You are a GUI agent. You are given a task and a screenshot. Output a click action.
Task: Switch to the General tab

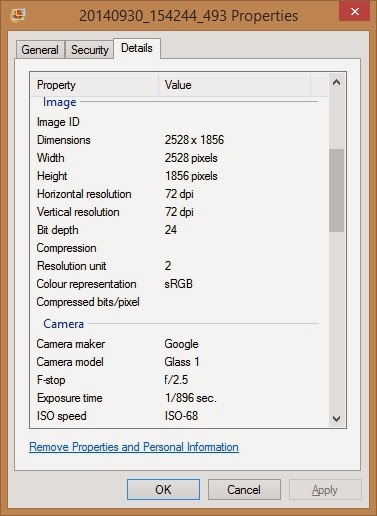point(40,50)
